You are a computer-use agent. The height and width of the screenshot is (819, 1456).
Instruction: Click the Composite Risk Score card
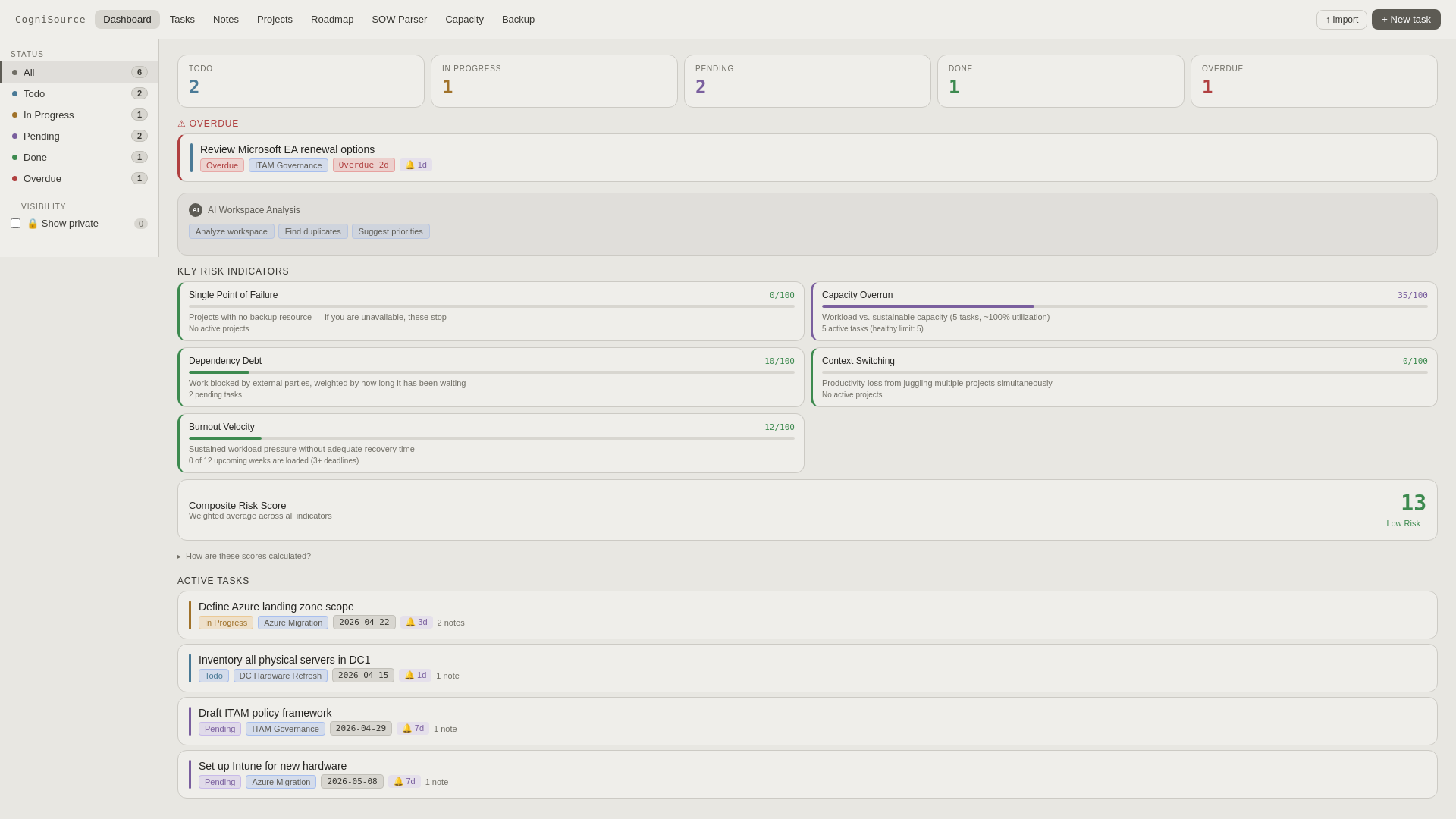coord(807,510)
